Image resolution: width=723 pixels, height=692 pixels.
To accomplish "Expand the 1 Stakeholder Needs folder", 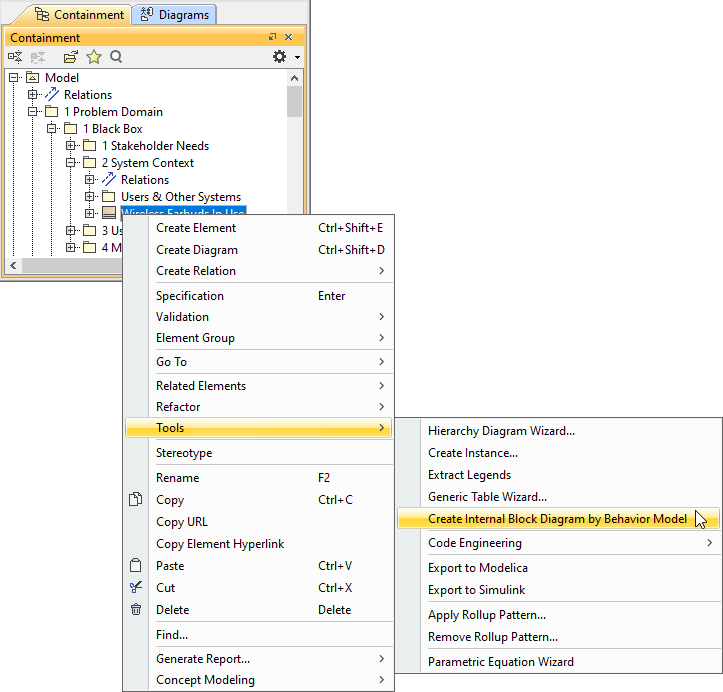I will coord(71,146).
